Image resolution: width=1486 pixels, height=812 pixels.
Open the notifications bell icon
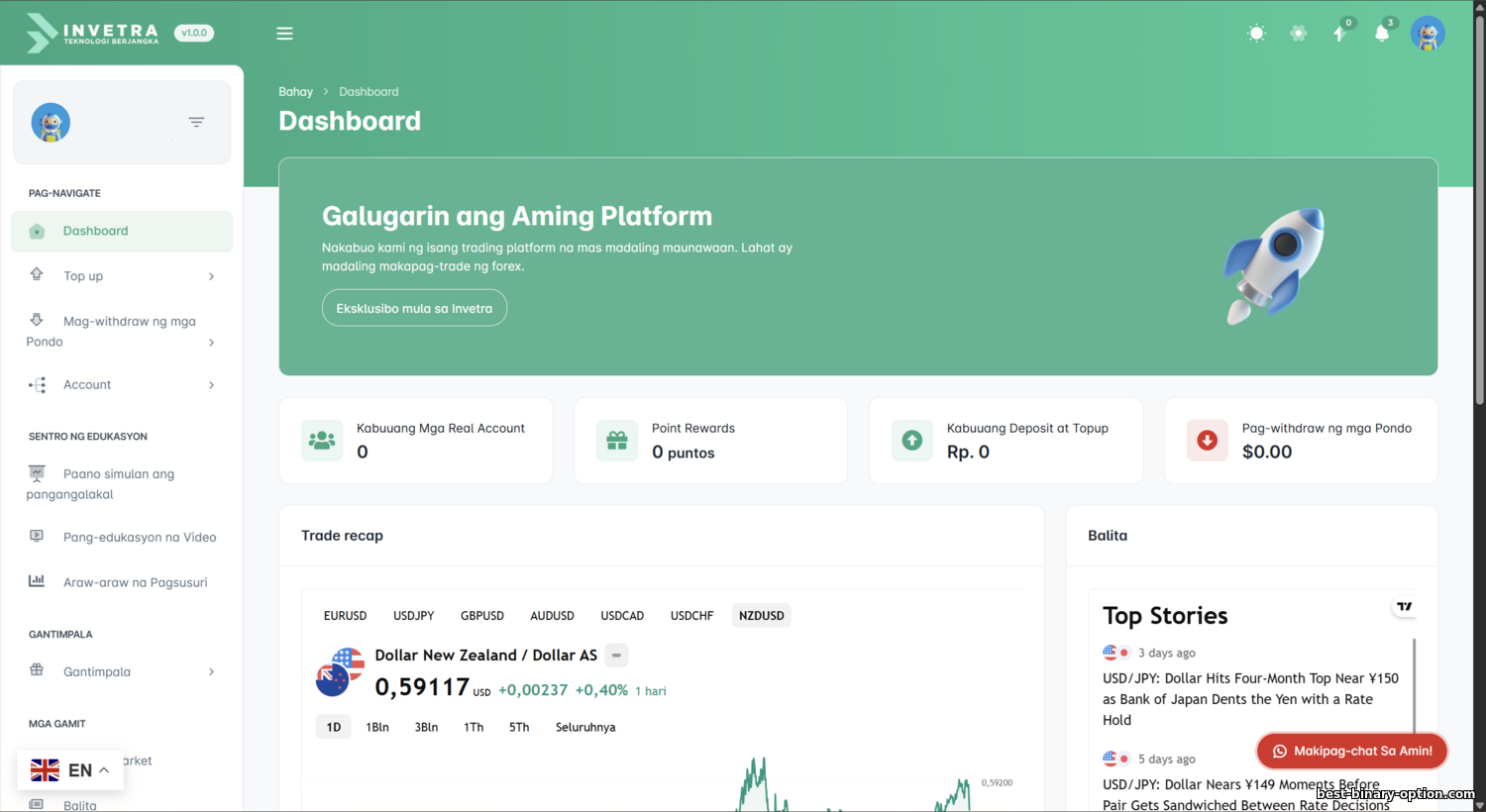[x=1382, y=34]
